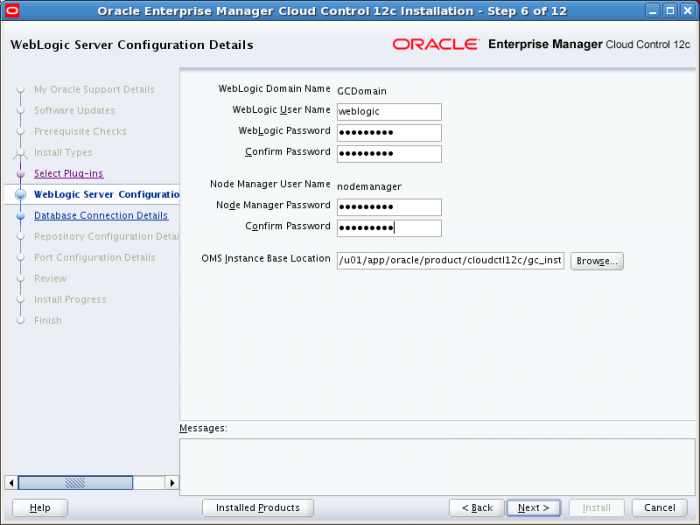Screen dimensions: 700x525
Task: Click Repository Configuration Details step
Action: (x=107, y=237)
